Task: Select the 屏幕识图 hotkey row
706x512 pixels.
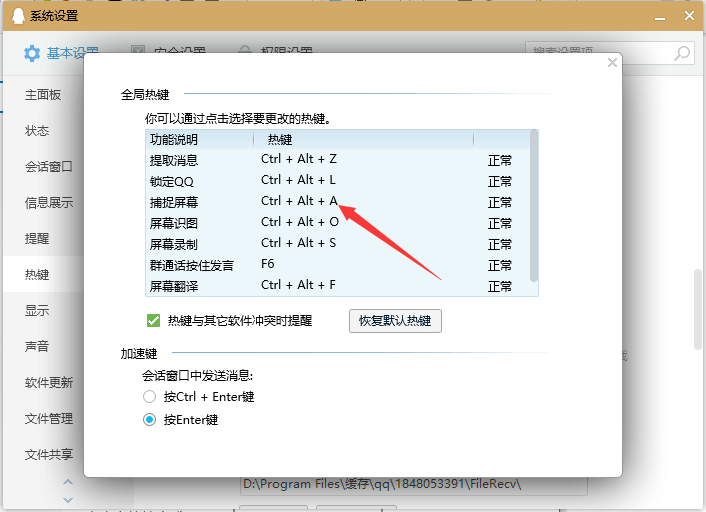Action: pos(338,223)
